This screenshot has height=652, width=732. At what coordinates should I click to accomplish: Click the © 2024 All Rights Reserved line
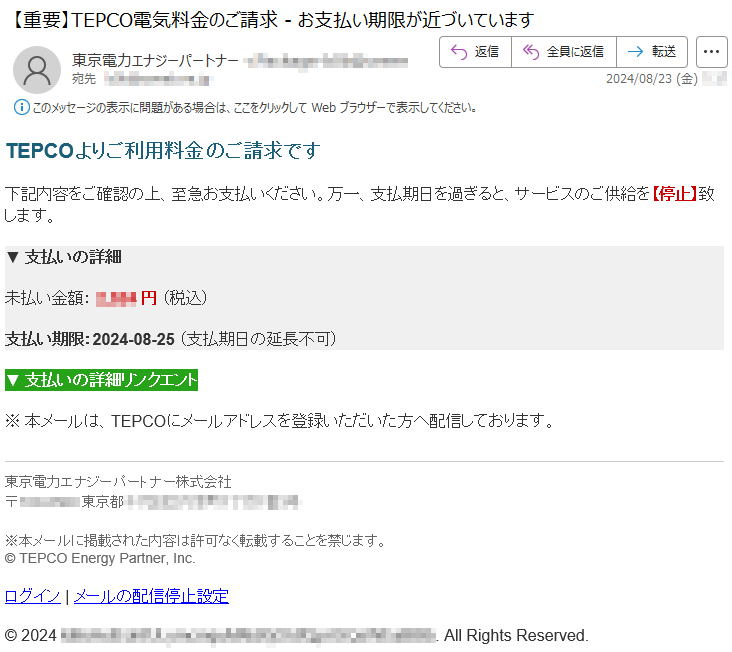coord(296,636)
